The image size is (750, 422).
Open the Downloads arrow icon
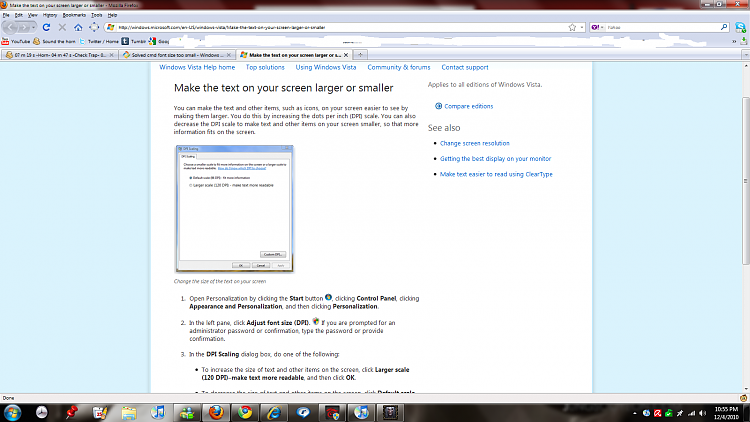click(744, 41)
